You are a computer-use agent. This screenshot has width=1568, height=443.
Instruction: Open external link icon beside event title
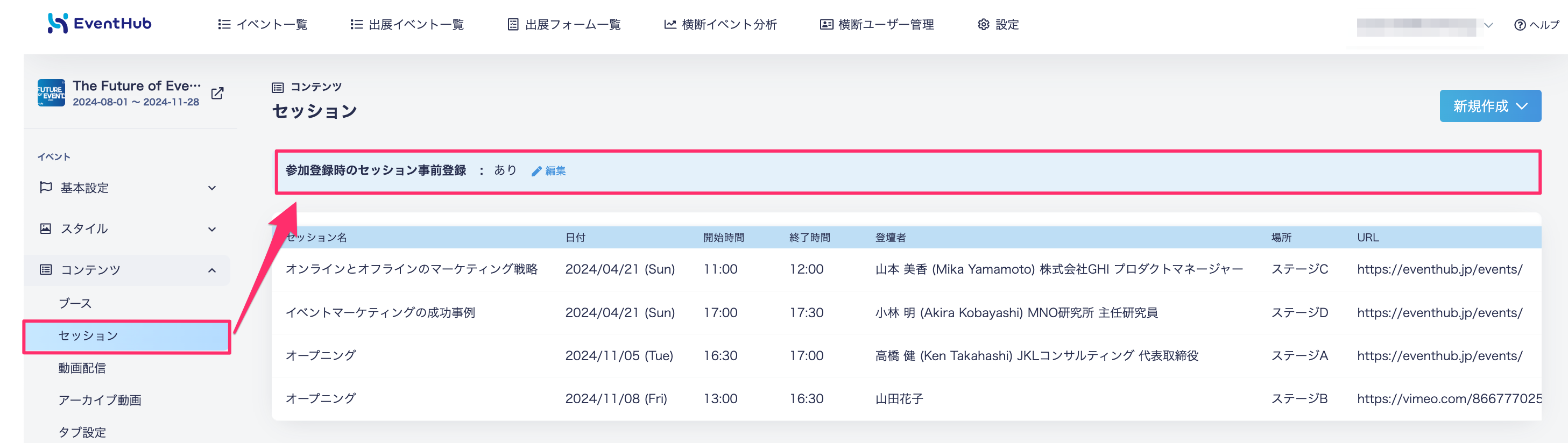click(x=217, y=93)
